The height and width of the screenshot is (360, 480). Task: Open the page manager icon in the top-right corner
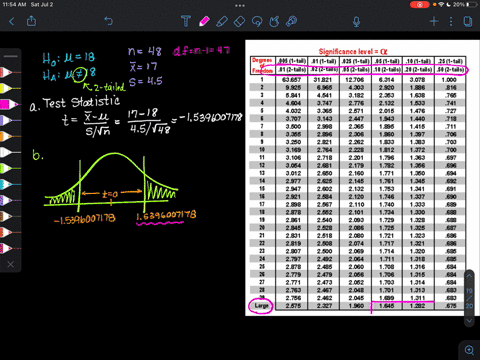point(468,22)
